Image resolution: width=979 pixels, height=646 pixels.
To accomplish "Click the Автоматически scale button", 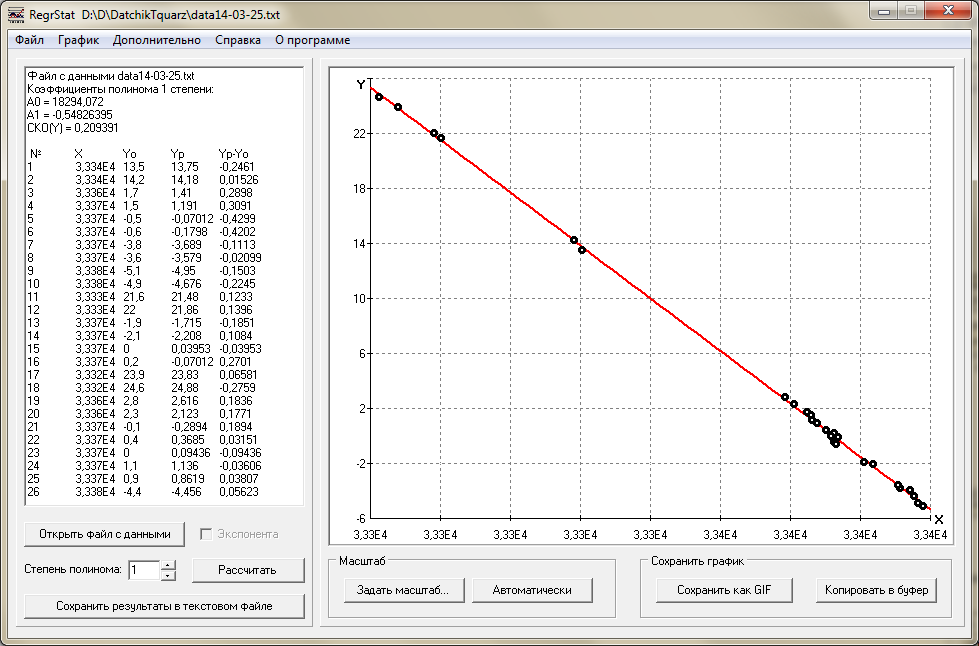I will tap(532, 590).
